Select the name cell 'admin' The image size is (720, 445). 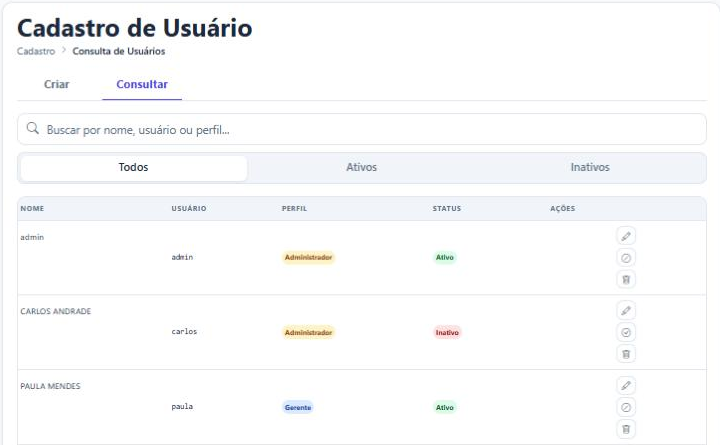coord(32,237)
